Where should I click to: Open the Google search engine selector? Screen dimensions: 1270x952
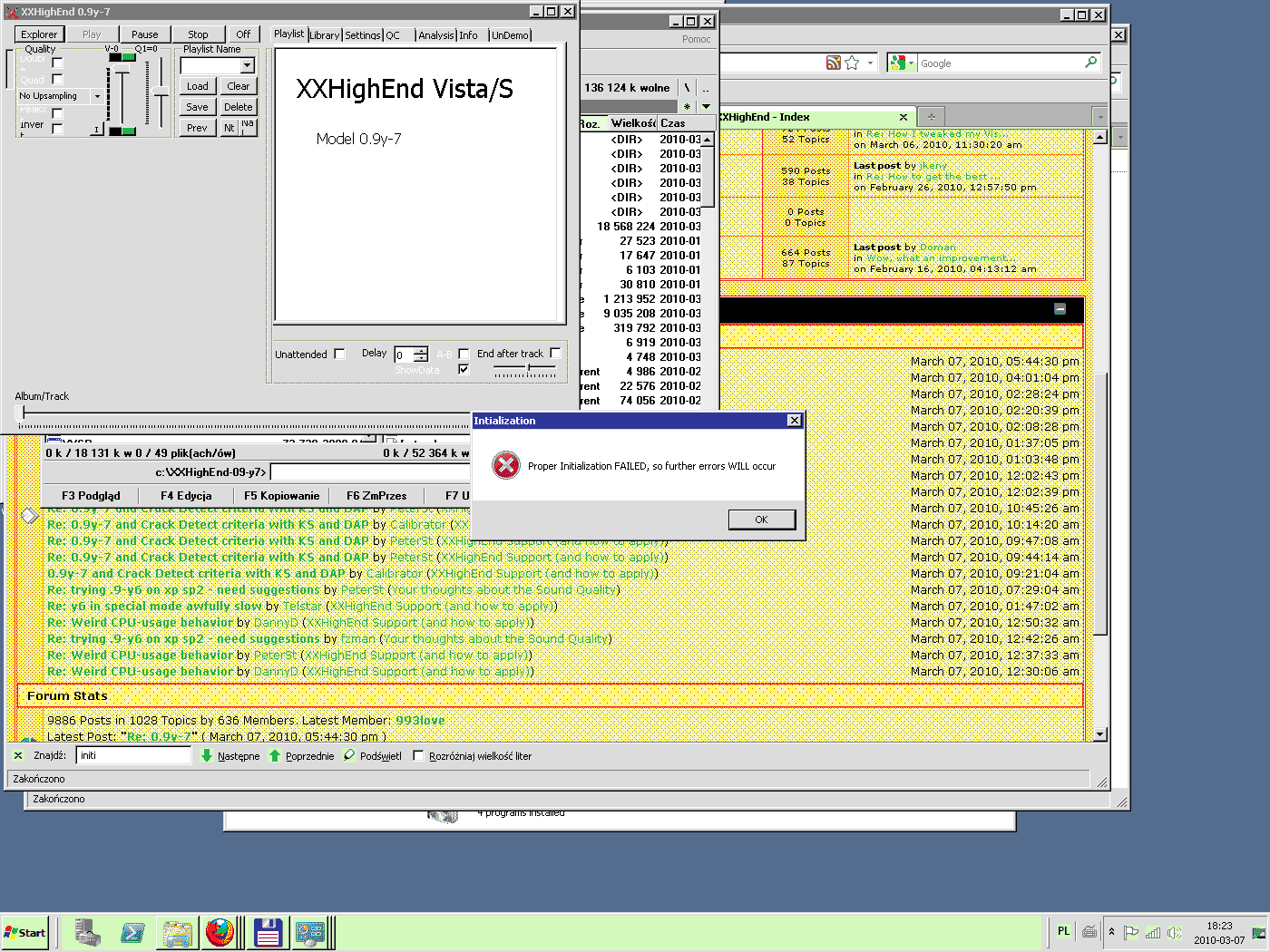pyautogui.click(x=903, y=63)
